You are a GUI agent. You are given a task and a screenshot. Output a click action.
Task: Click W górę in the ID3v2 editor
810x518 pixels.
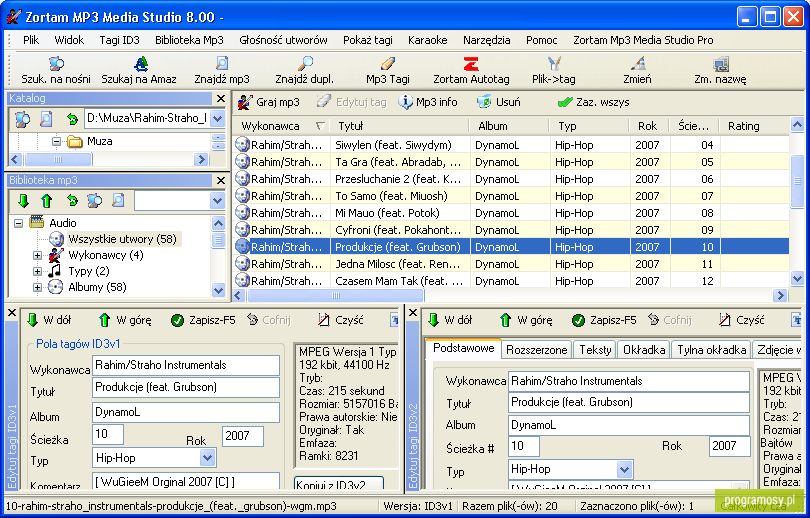click(x=526, y=320)
